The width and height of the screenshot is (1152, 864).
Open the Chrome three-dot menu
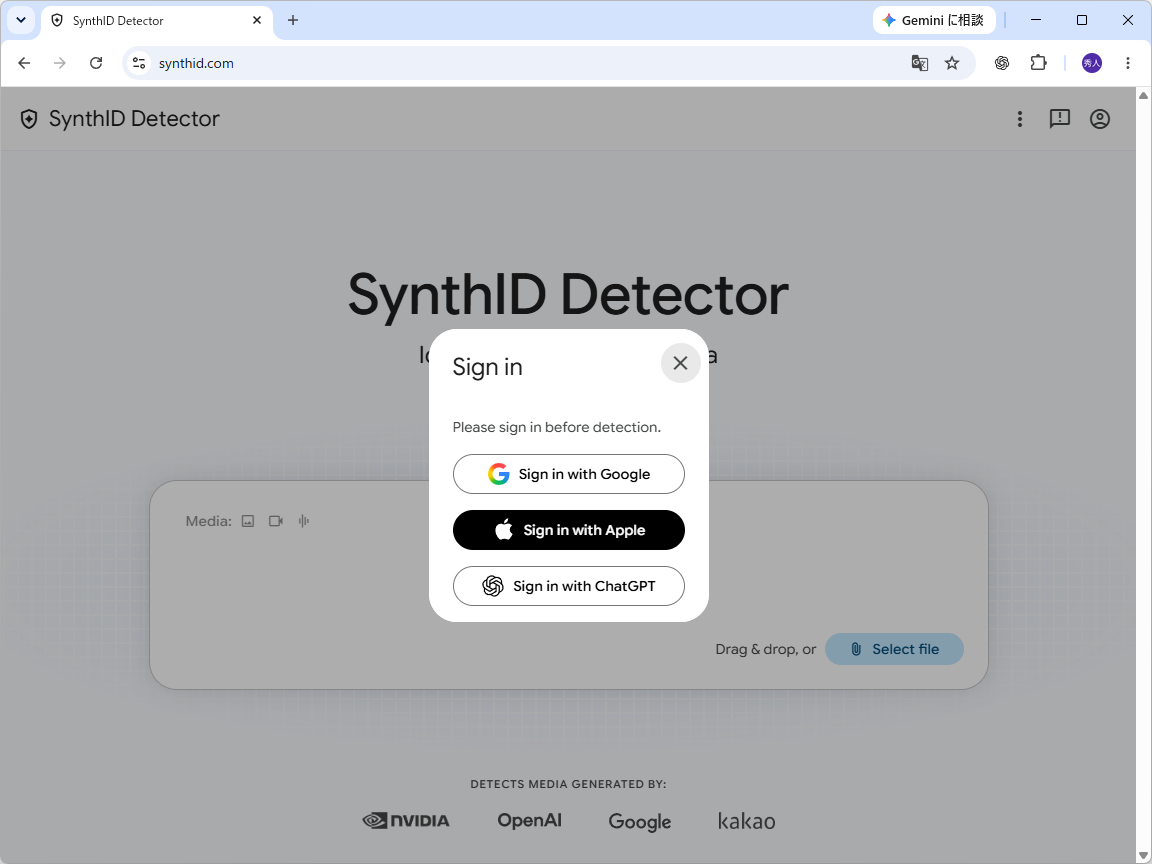(1128, 63)
